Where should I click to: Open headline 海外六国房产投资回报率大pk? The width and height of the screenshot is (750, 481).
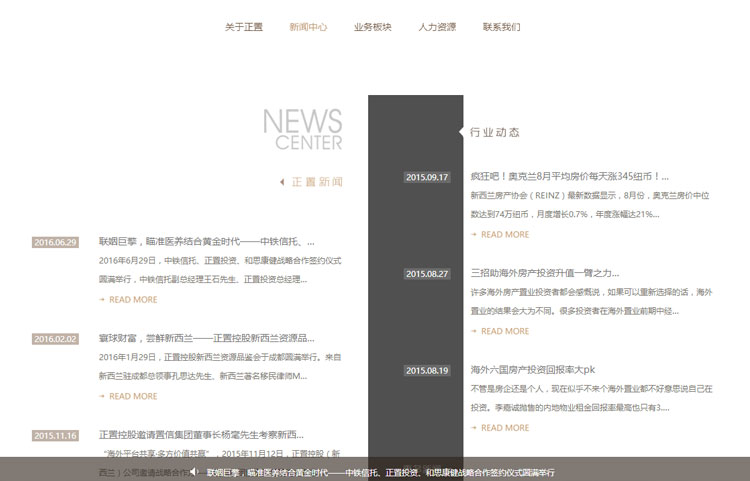tap(533, 370)
